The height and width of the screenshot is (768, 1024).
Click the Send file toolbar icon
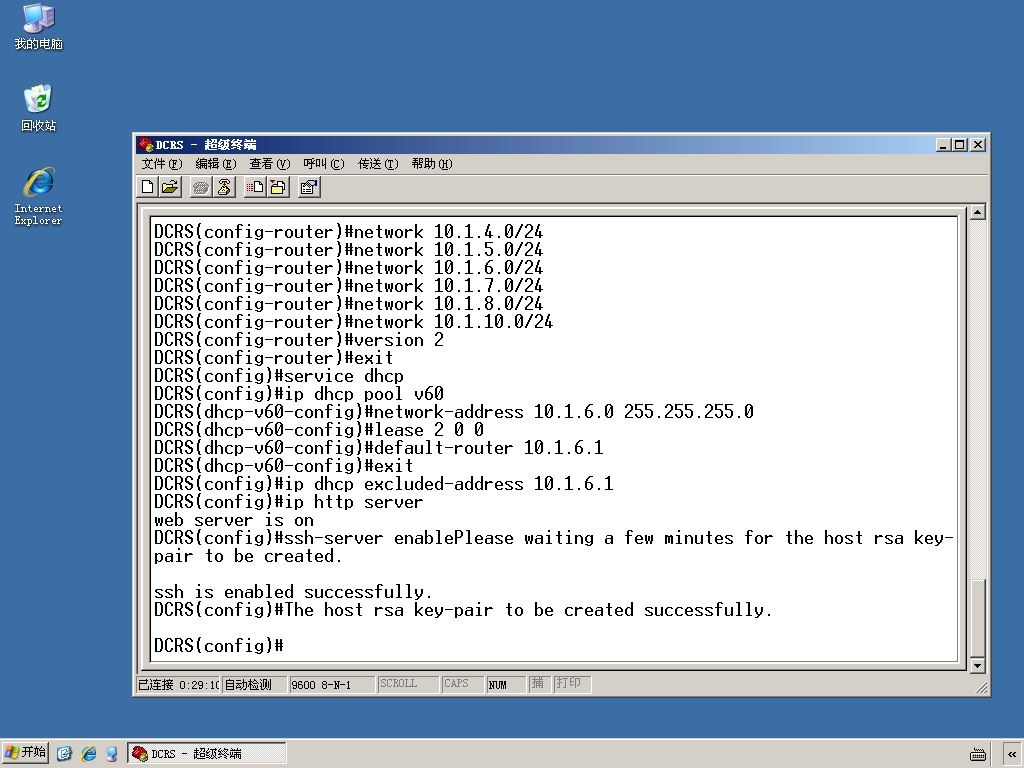pos(255,187)
